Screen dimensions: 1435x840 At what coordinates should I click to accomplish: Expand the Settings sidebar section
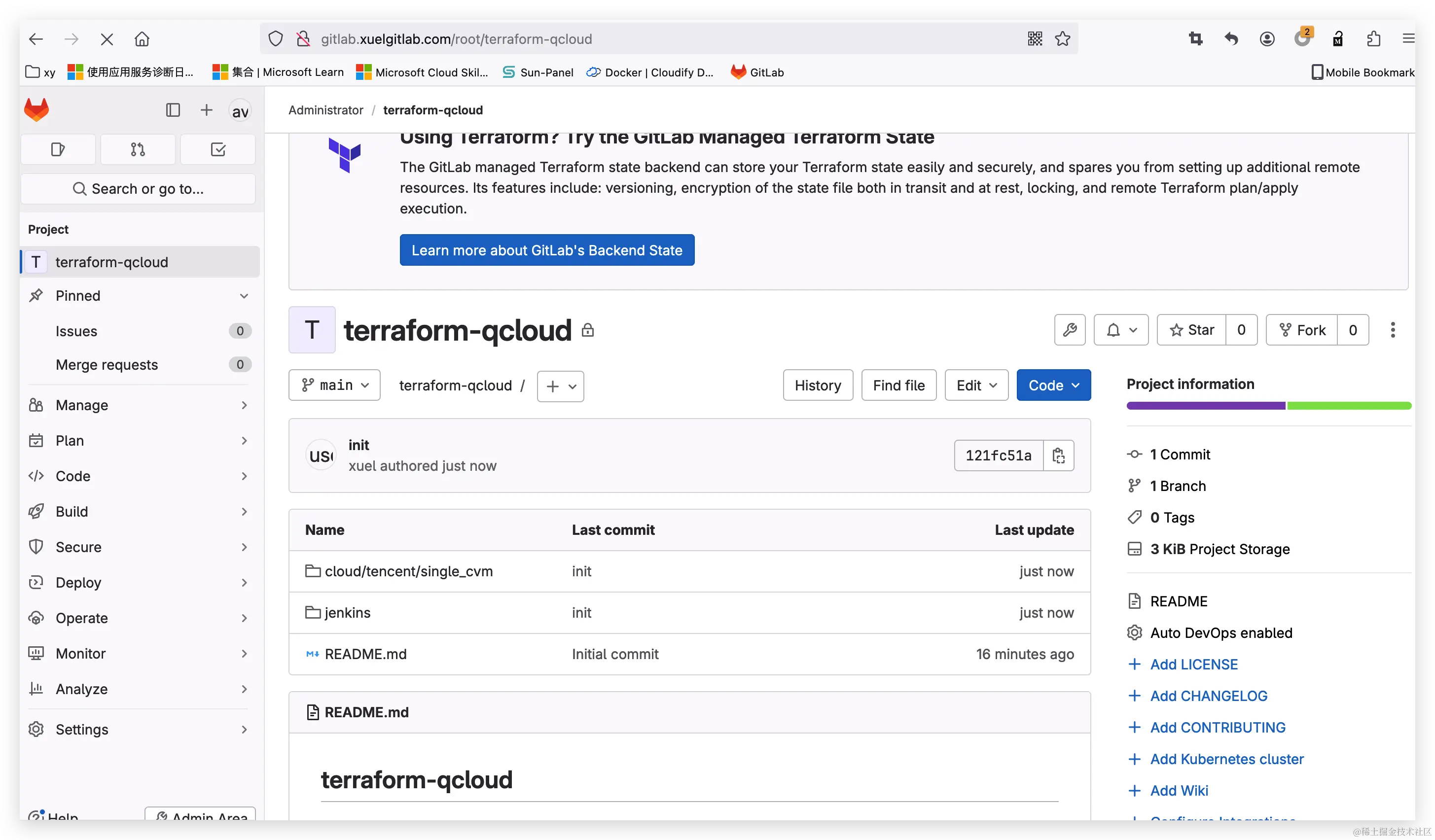[x=139, y=730]
